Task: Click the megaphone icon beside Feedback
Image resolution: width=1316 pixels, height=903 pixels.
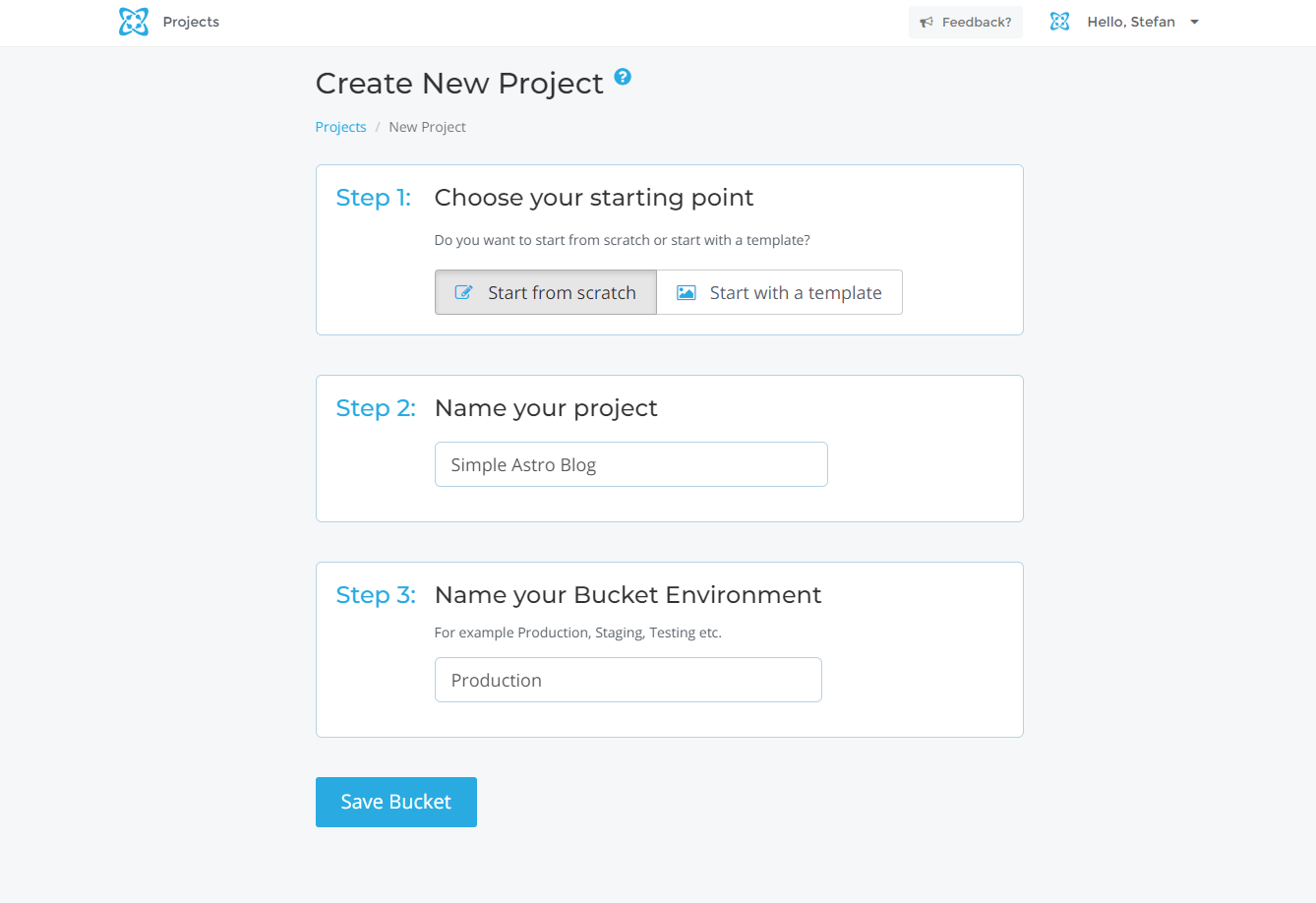Action: point(927,22)
